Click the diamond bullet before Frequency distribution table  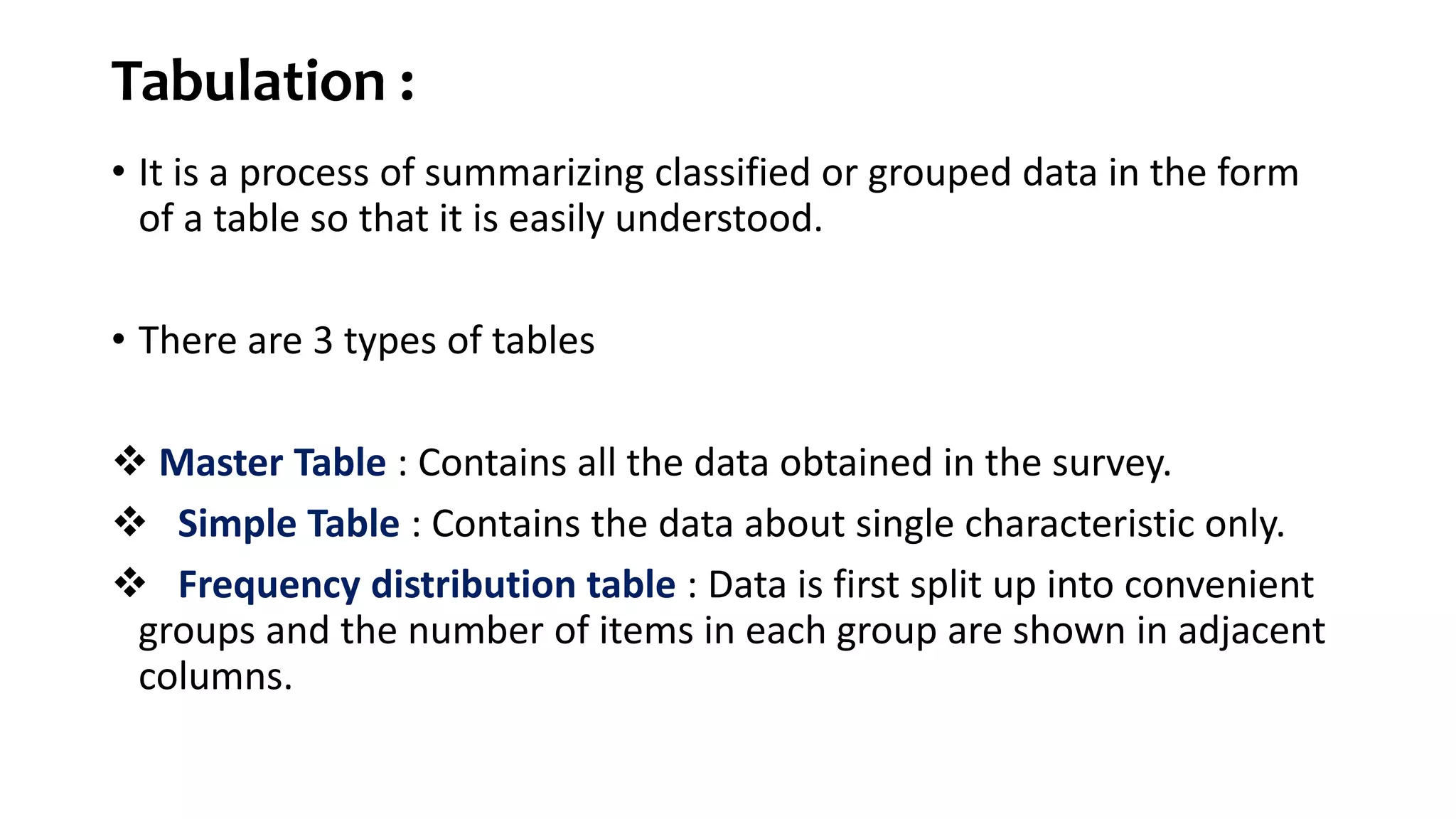pyautogui.click(x=130, y=584)
